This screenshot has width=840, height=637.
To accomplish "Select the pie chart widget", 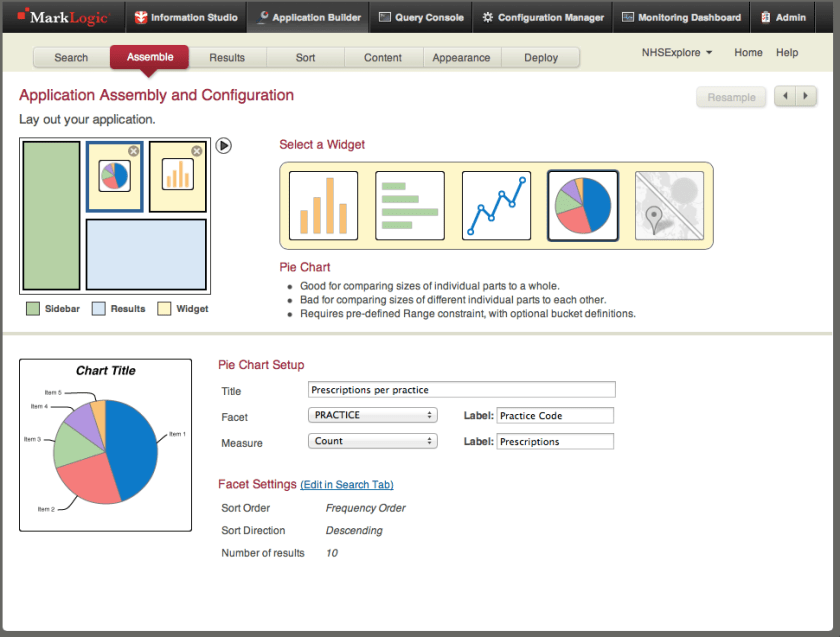I will point(583,205).
